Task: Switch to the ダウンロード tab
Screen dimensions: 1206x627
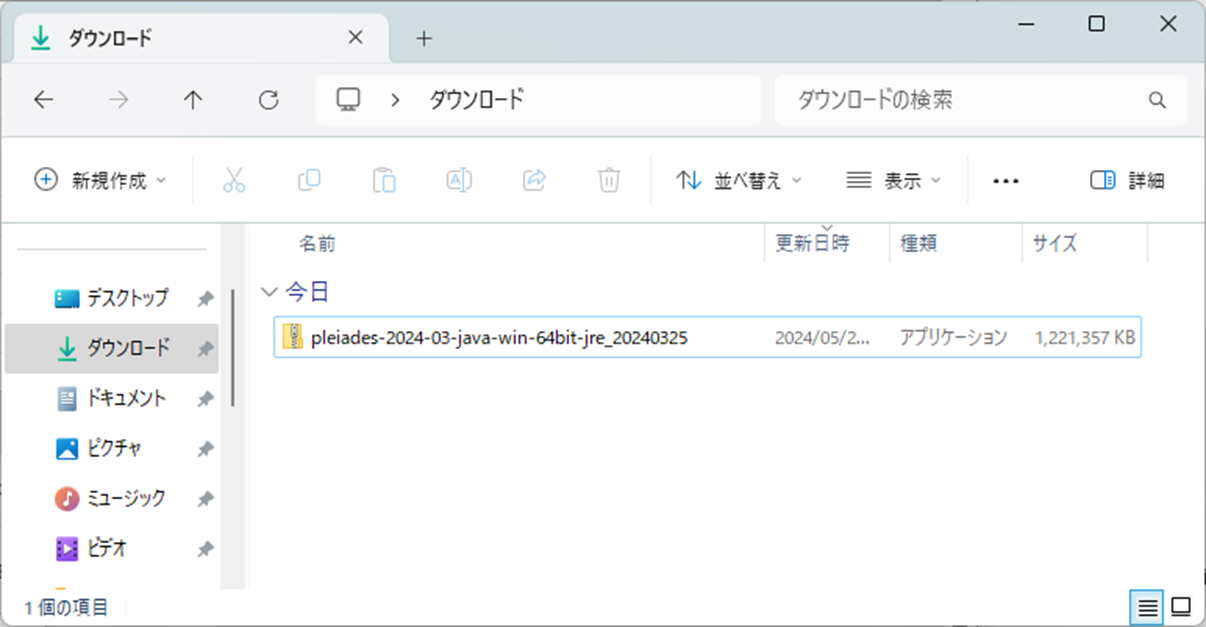Action: pos(107,36)
